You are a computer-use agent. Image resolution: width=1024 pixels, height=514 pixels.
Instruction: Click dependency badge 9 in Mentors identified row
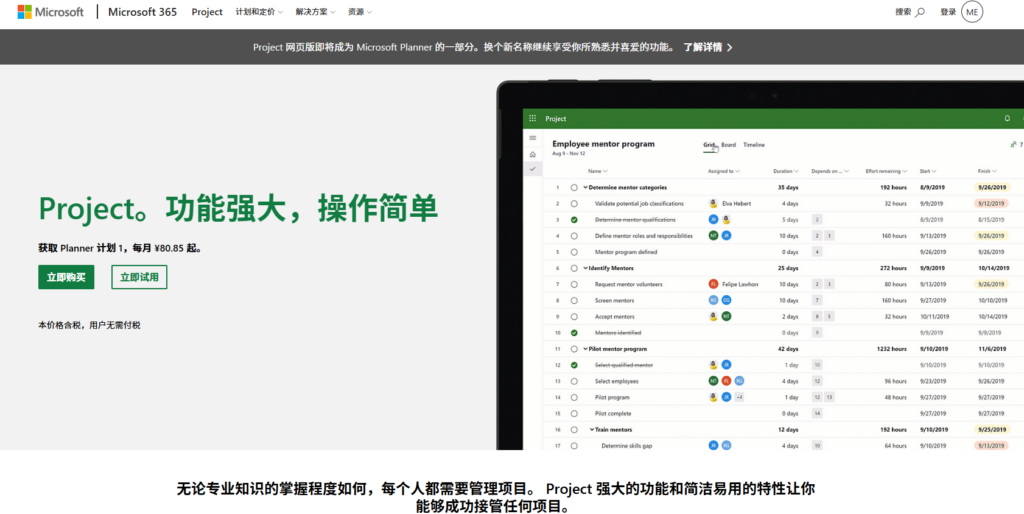click(817, 332)
